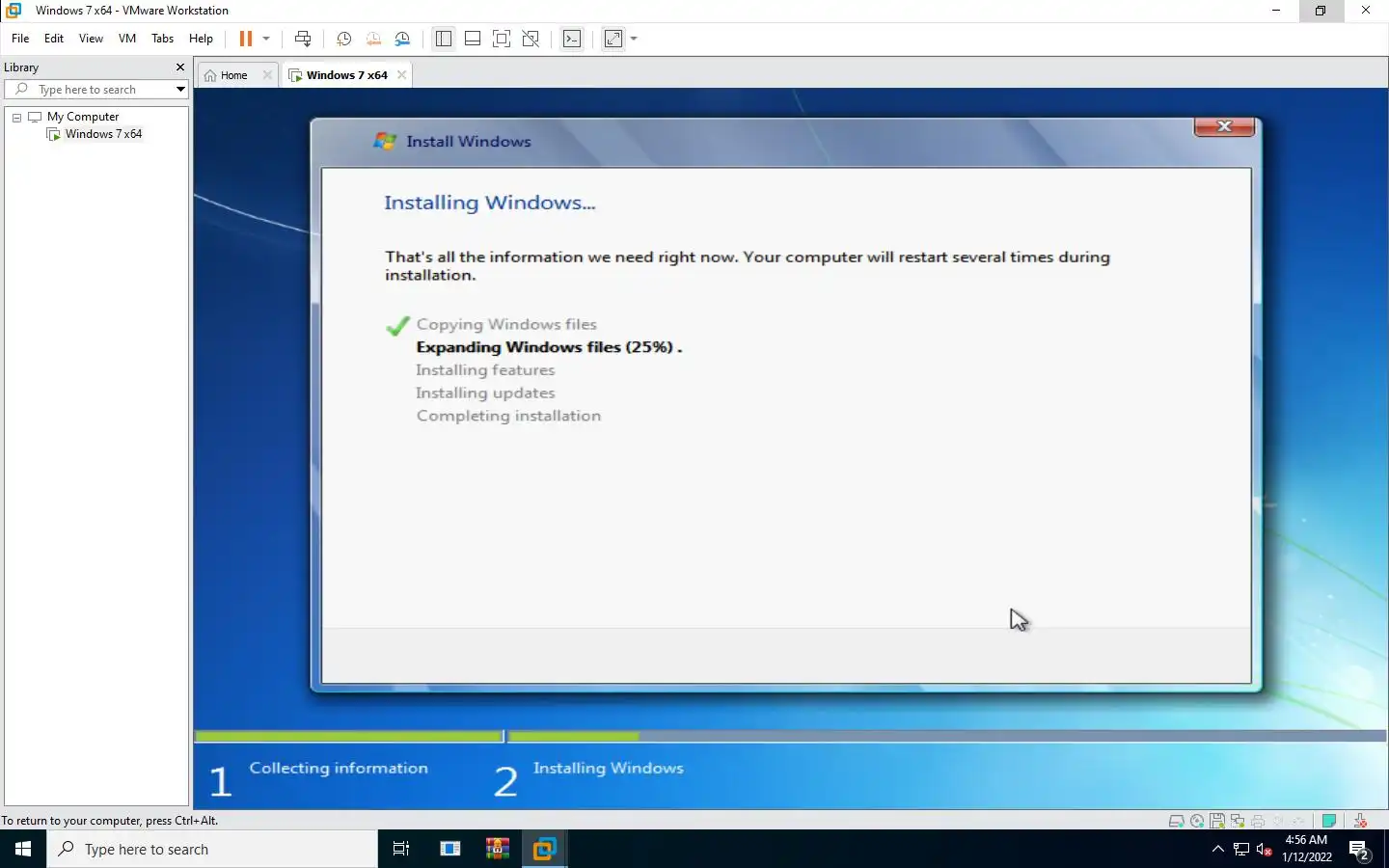The width and height of the screenshot is (1389, 868).
Task: Select Windows 7 x64 in library tree
Action: (103, 134)
